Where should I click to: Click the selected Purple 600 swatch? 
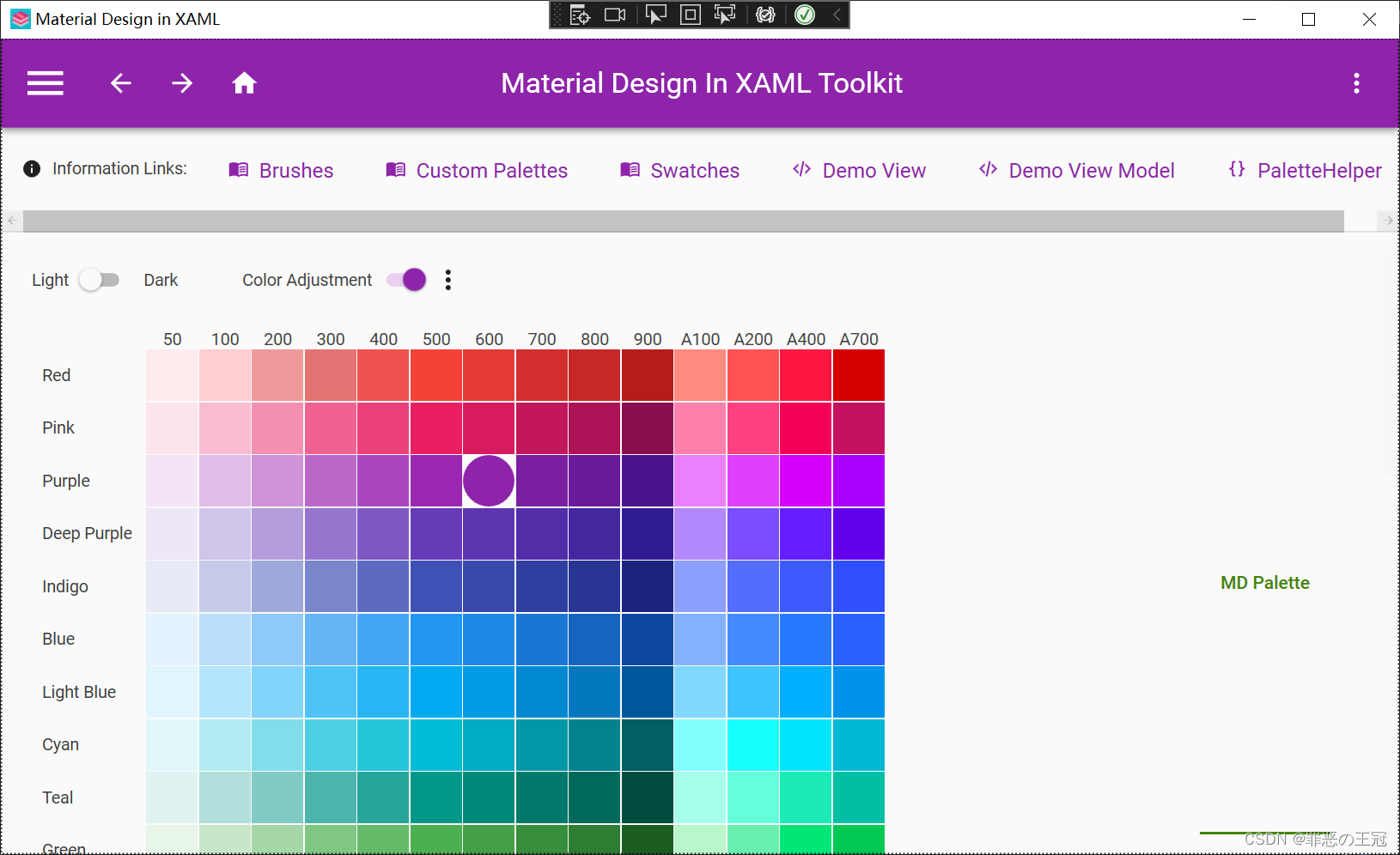tap(489, 481)
